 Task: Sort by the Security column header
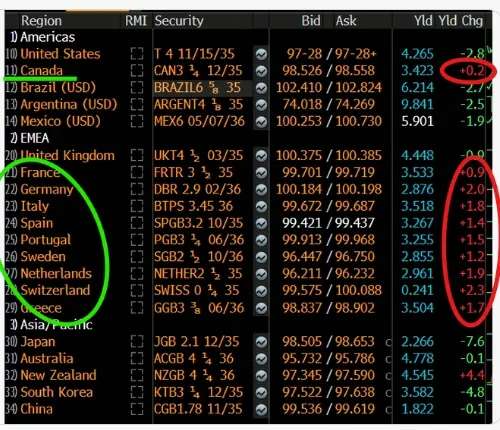[179, 21]
